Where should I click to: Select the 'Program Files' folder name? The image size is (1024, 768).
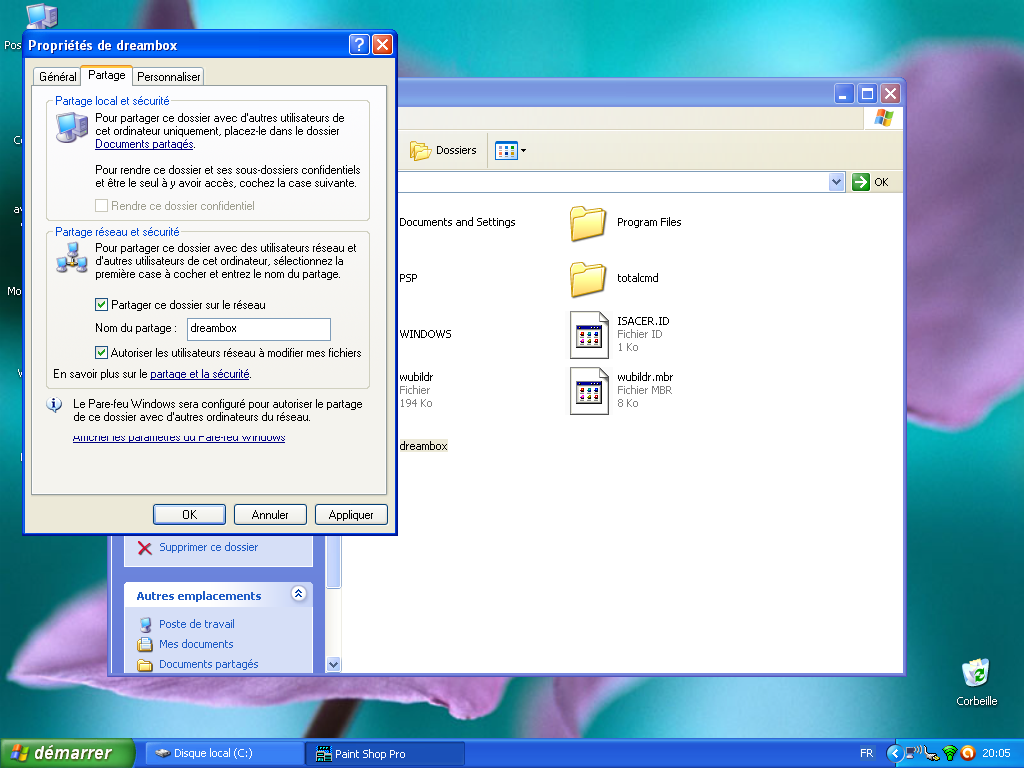click(649, 223)
